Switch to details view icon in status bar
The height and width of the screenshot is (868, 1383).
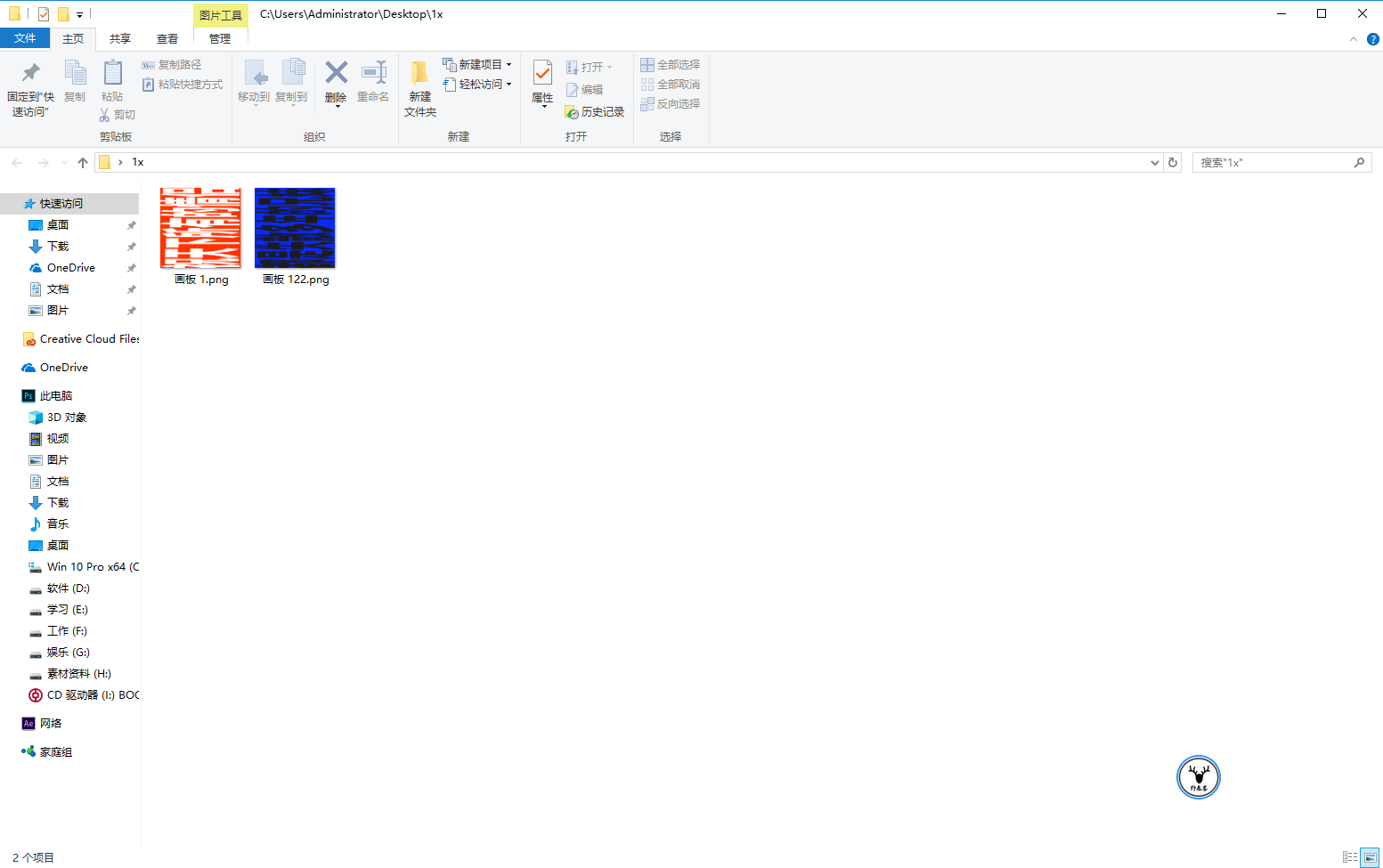pos(1350,857)
